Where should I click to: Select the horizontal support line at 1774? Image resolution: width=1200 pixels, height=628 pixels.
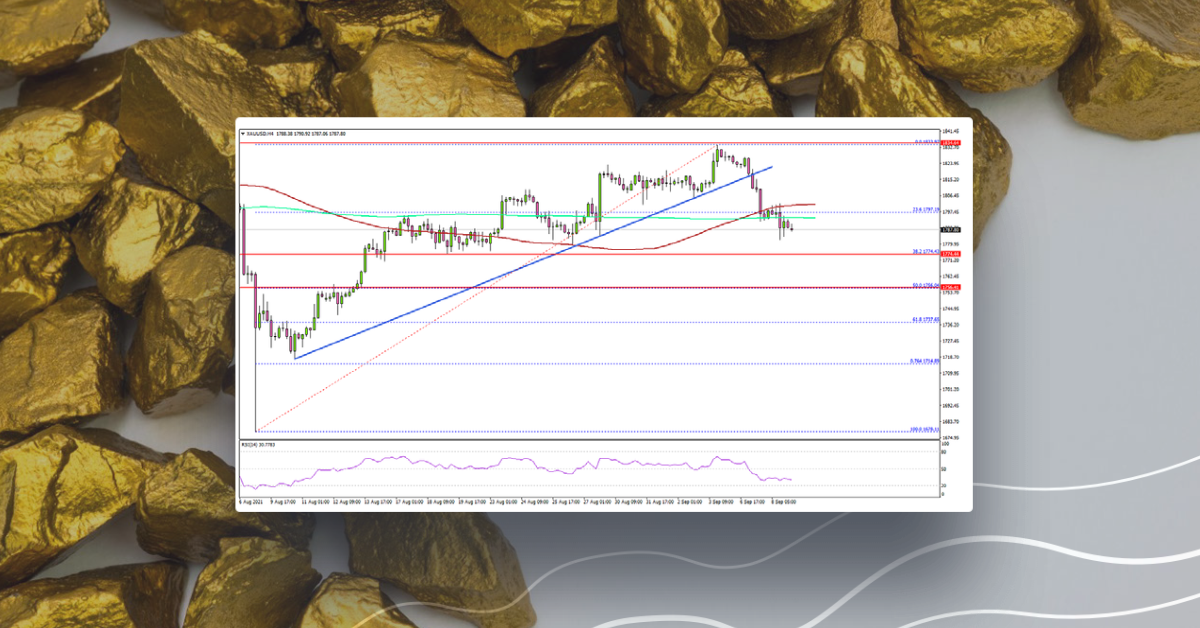[600, 255]
